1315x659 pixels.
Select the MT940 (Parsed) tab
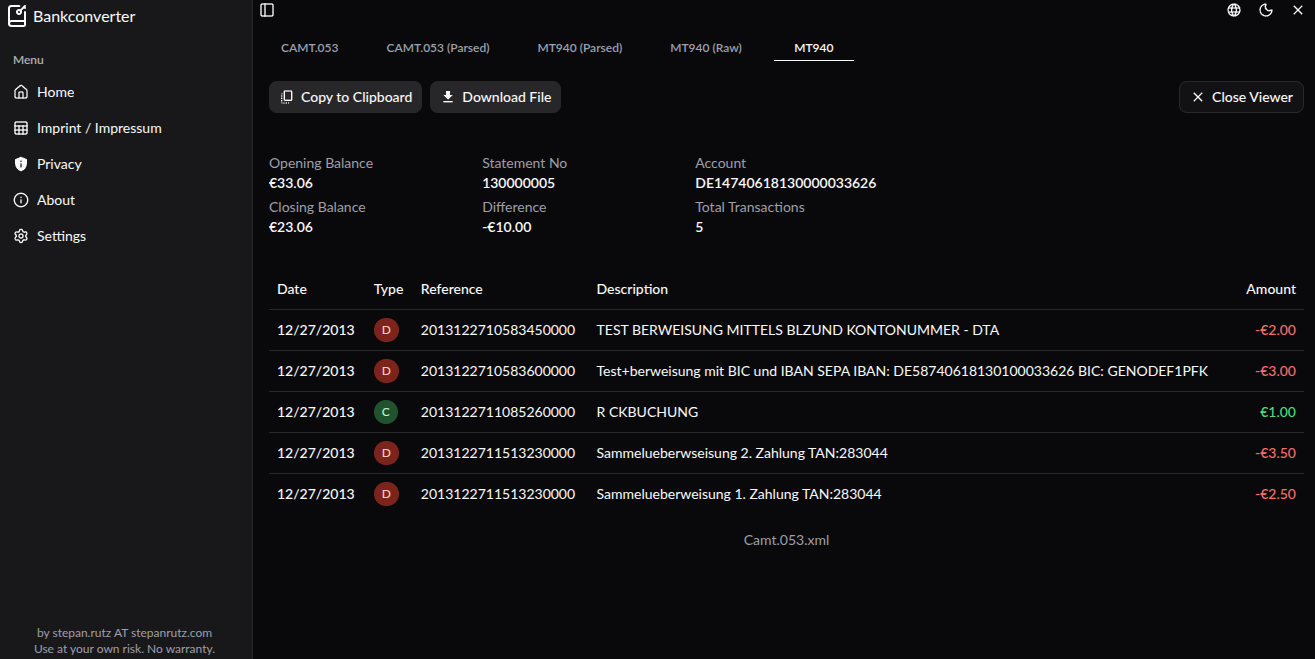click(x=580, y=48)
